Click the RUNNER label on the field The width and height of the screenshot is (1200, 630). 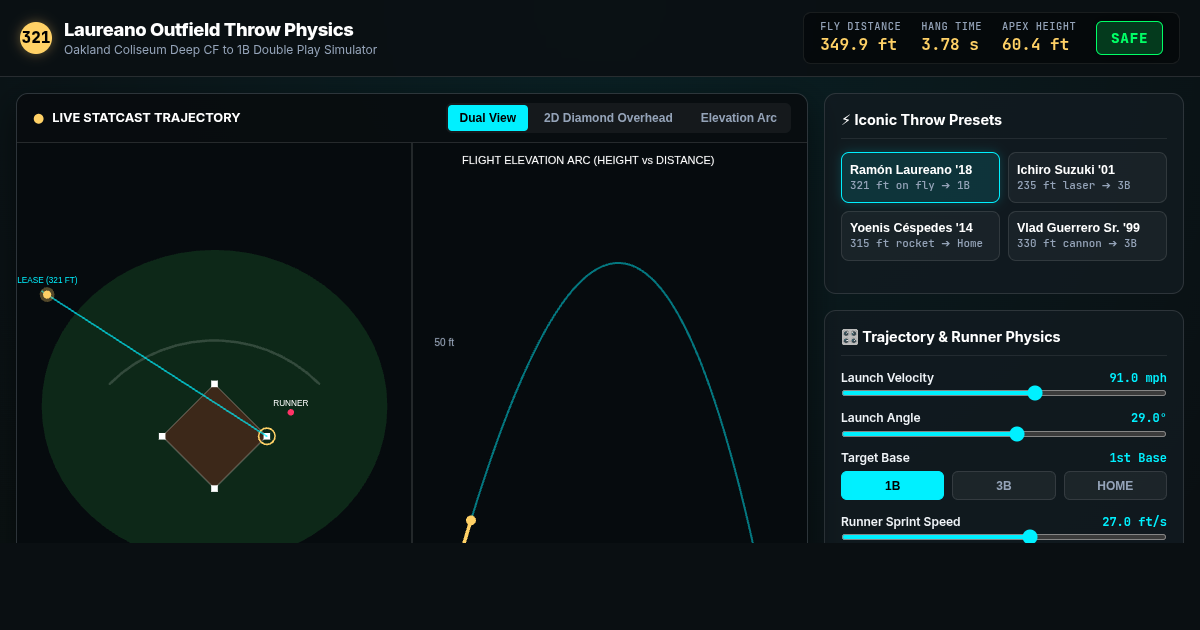pos(291,403)
